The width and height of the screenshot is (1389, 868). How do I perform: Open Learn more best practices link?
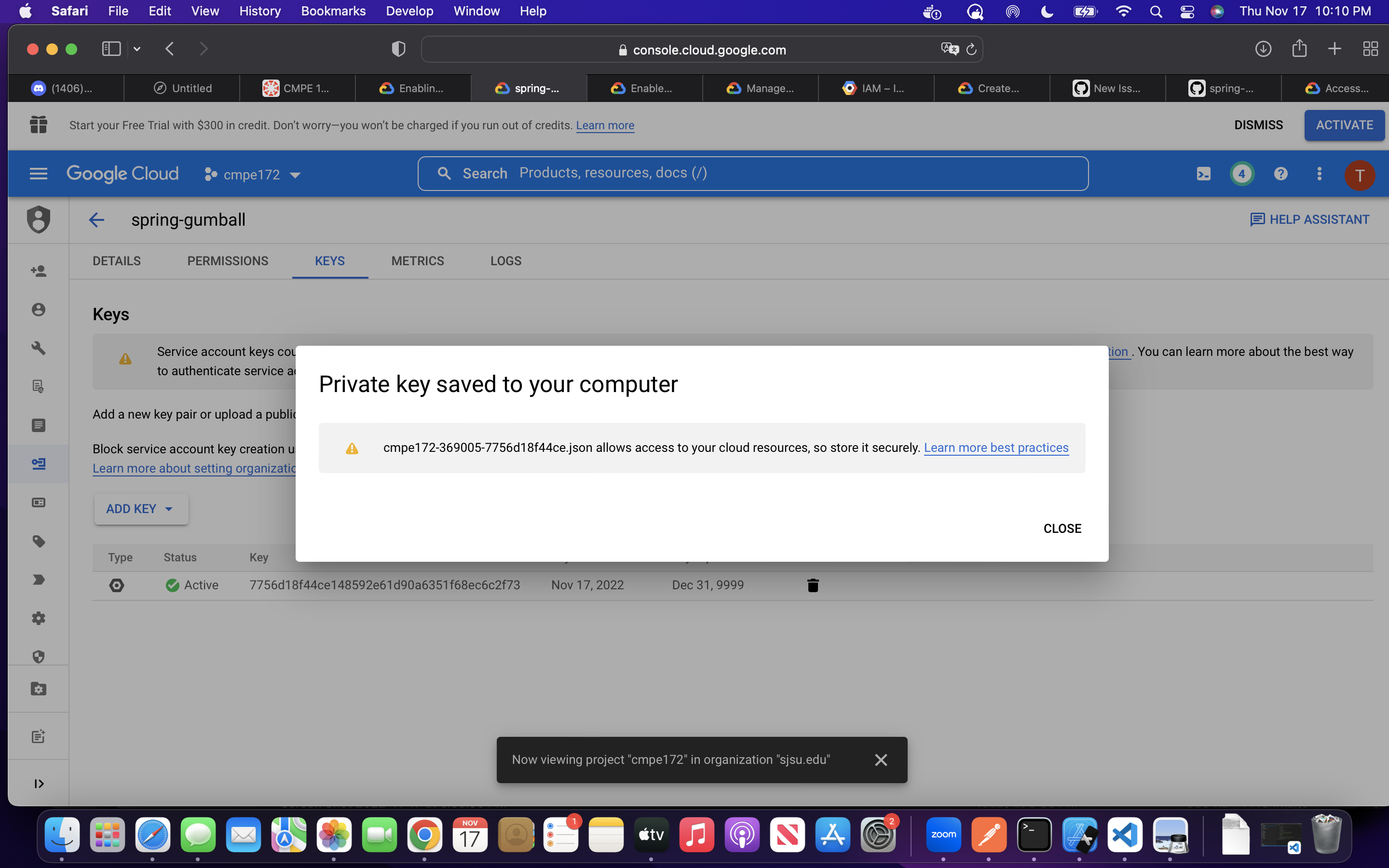(x=996, y=448)
